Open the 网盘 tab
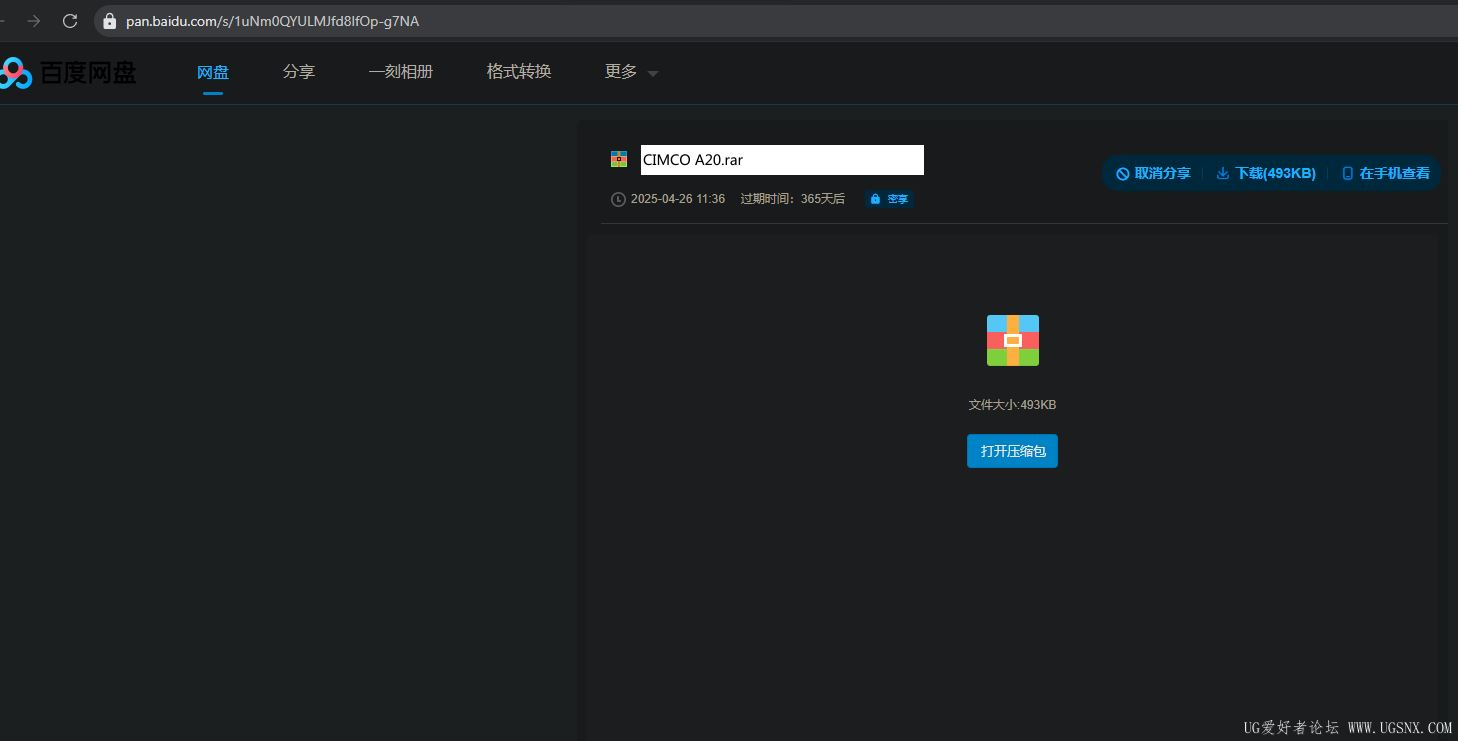Viewport: 1458px width, 741px height. pyautogui.click(x=213, y=72)
